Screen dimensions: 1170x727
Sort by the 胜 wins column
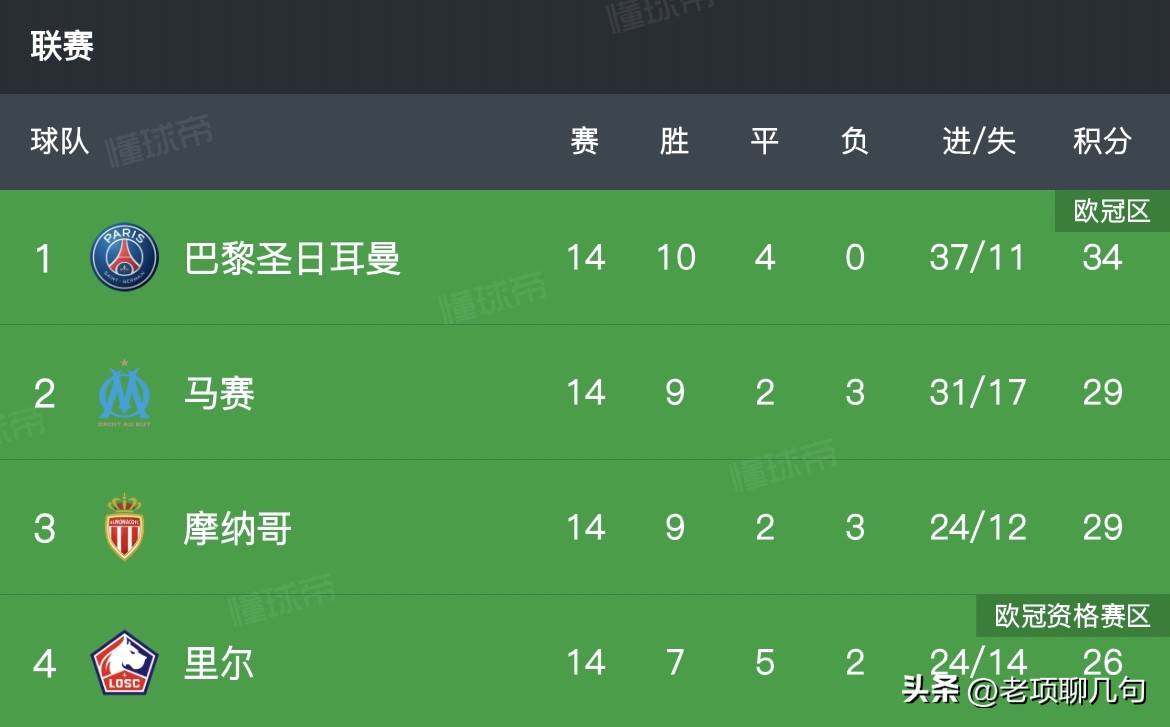pyautogui.click(x=674, y=142)
